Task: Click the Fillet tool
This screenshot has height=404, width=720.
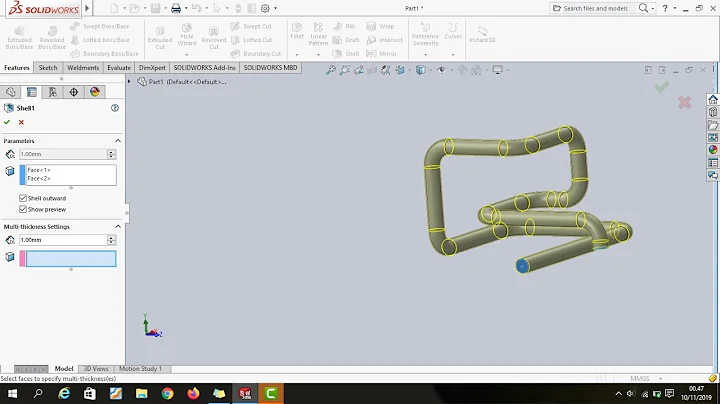Action: point(297,31)
